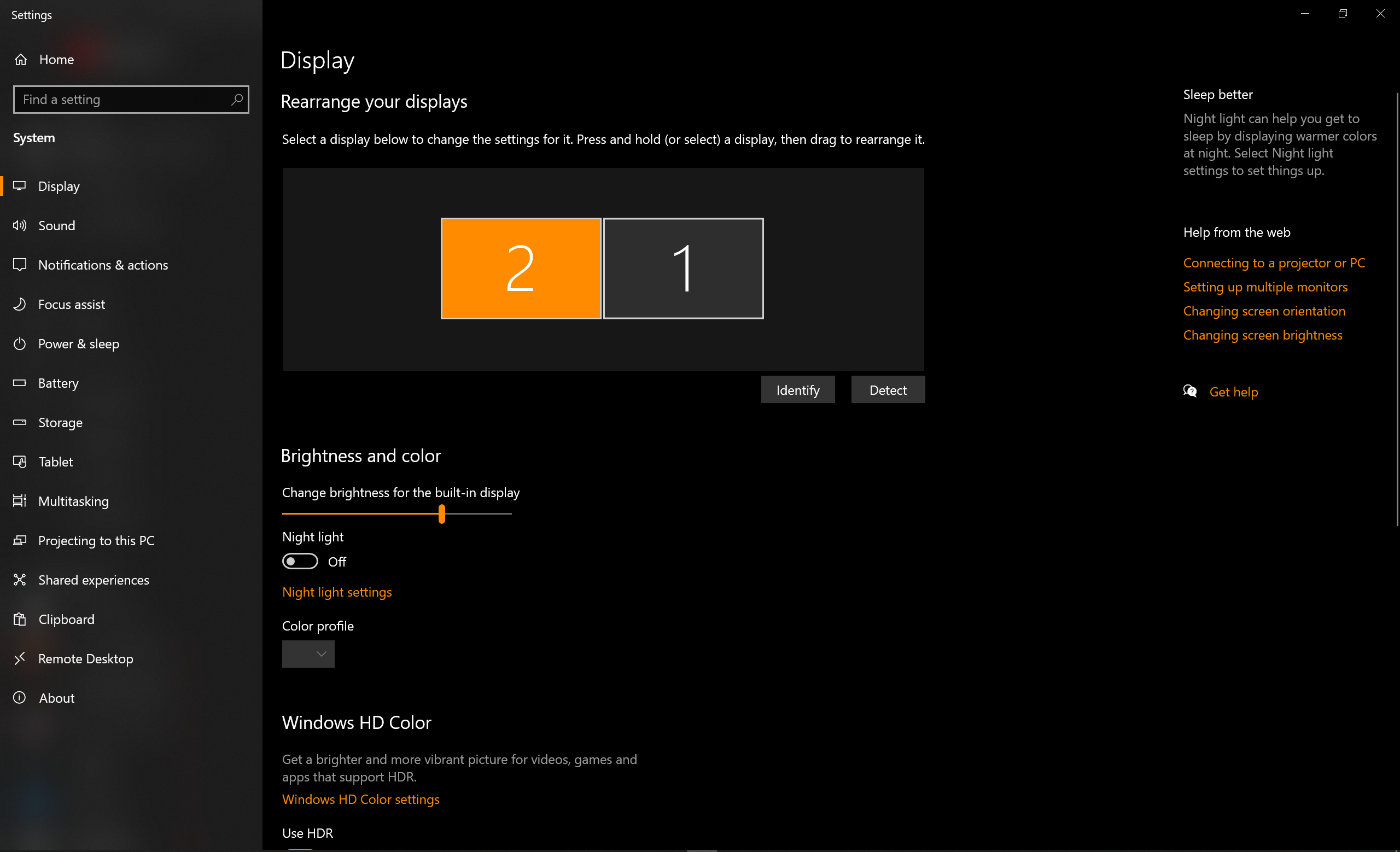Click the About info icon
The height and width of the screenshot is (852, 1400).
coord(20,697)
